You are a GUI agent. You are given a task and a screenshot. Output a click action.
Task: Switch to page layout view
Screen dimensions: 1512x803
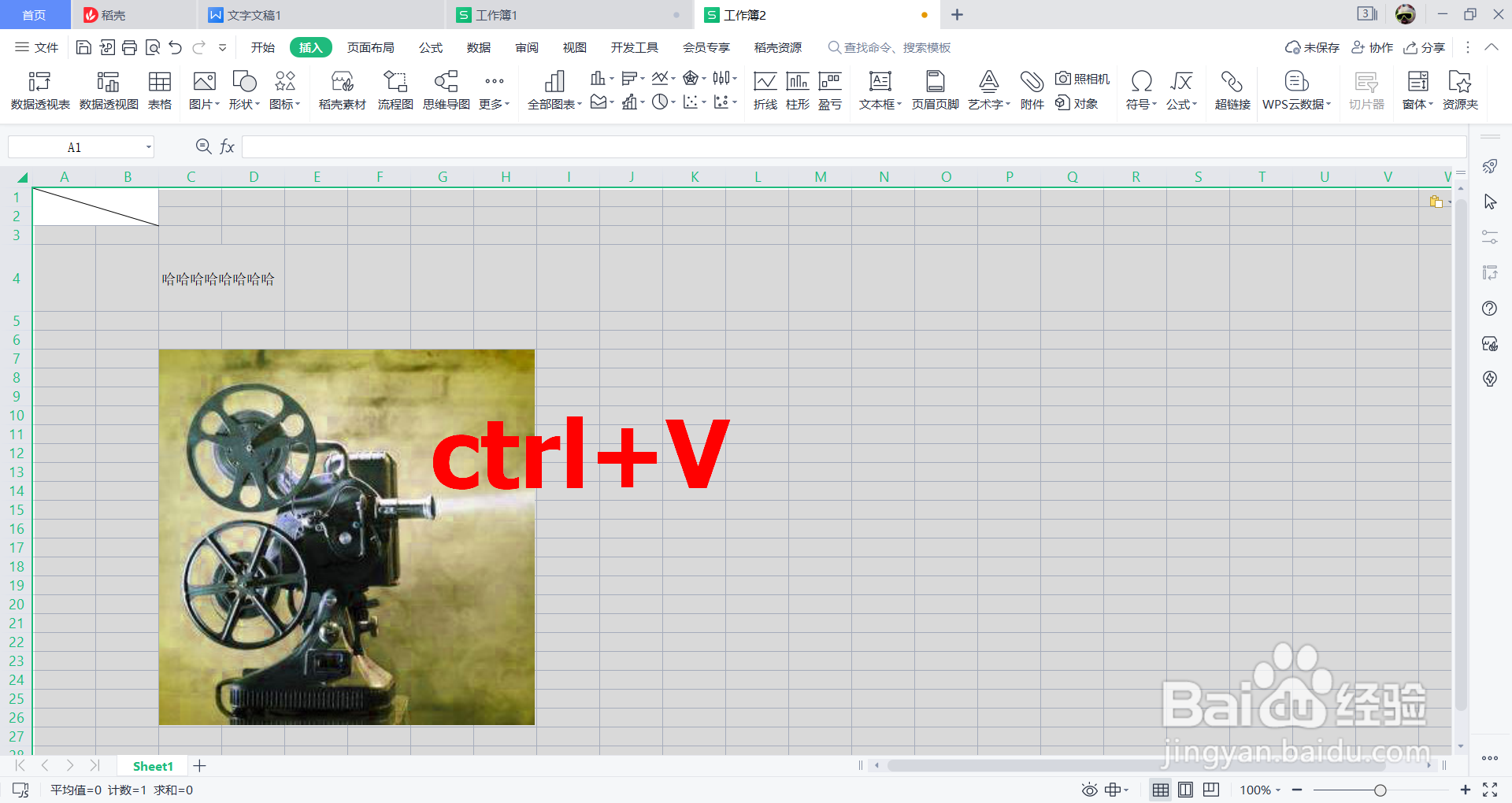click(x=1185, y=790)
